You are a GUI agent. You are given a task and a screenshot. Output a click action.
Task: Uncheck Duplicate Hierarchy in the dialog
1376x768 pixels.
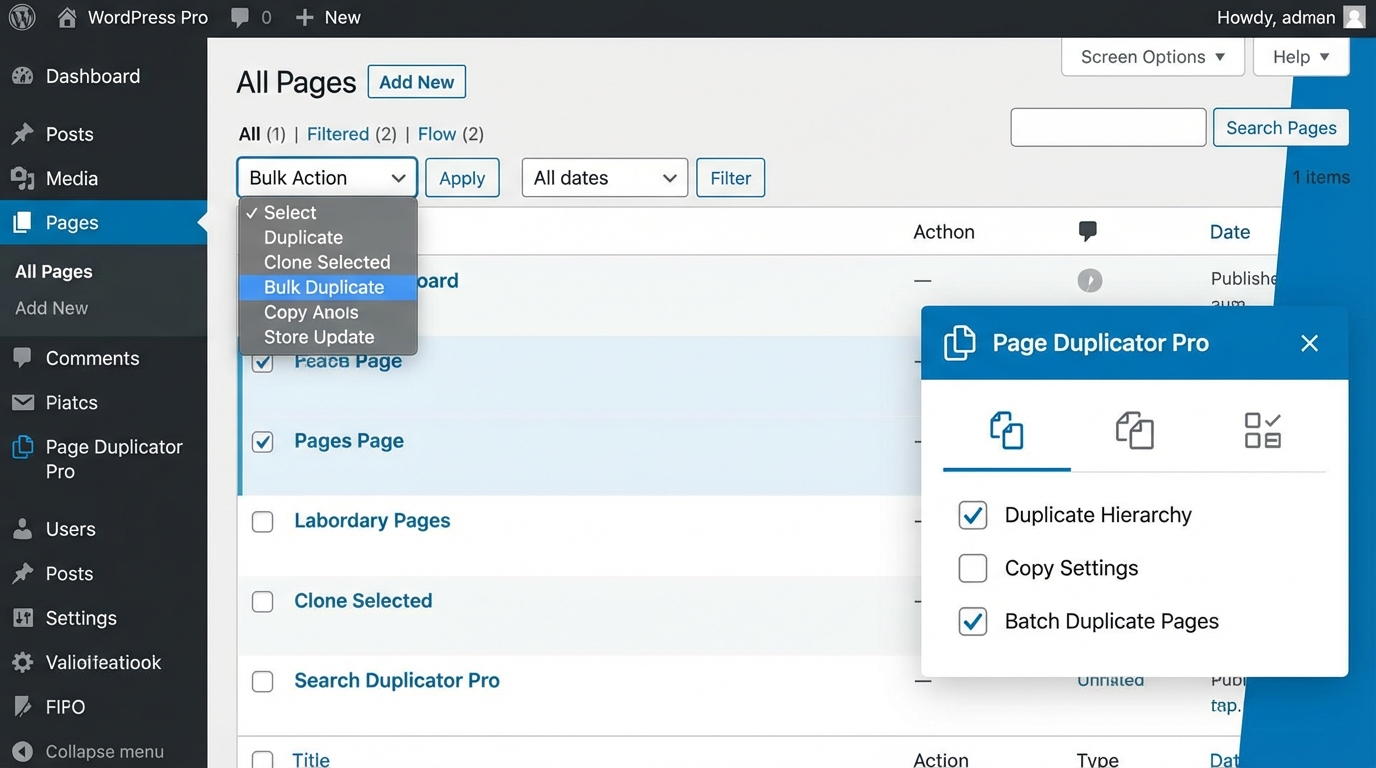coord(972,515)
